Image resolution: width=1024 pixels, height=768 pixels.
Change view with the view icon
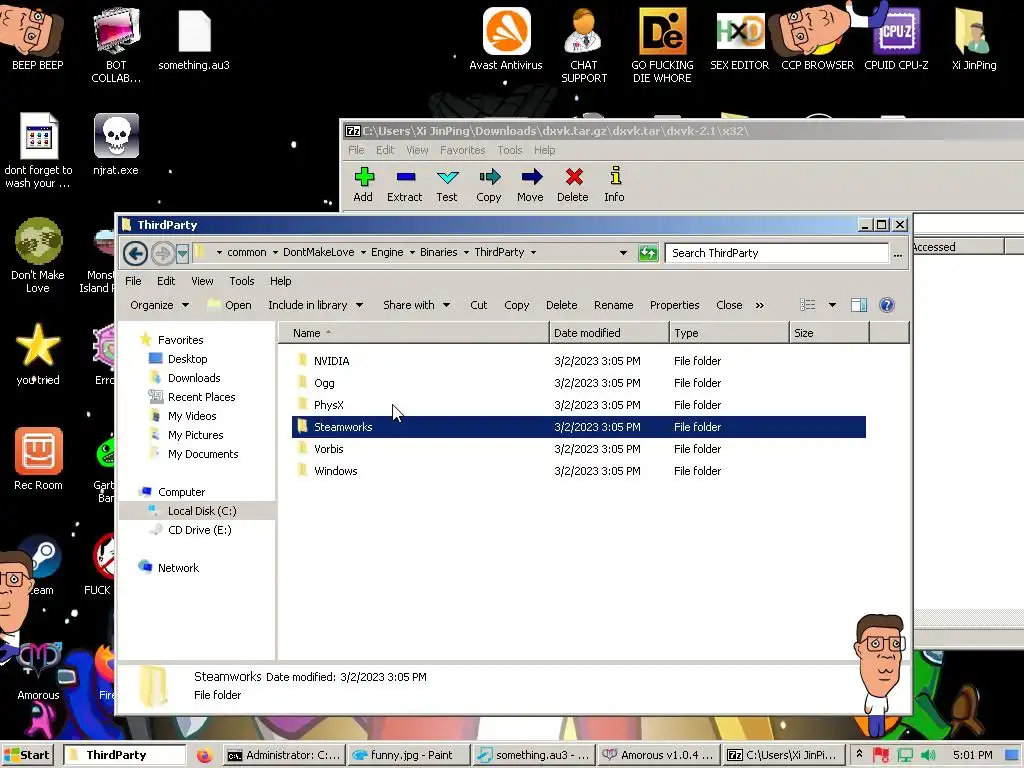pos(808,305)
